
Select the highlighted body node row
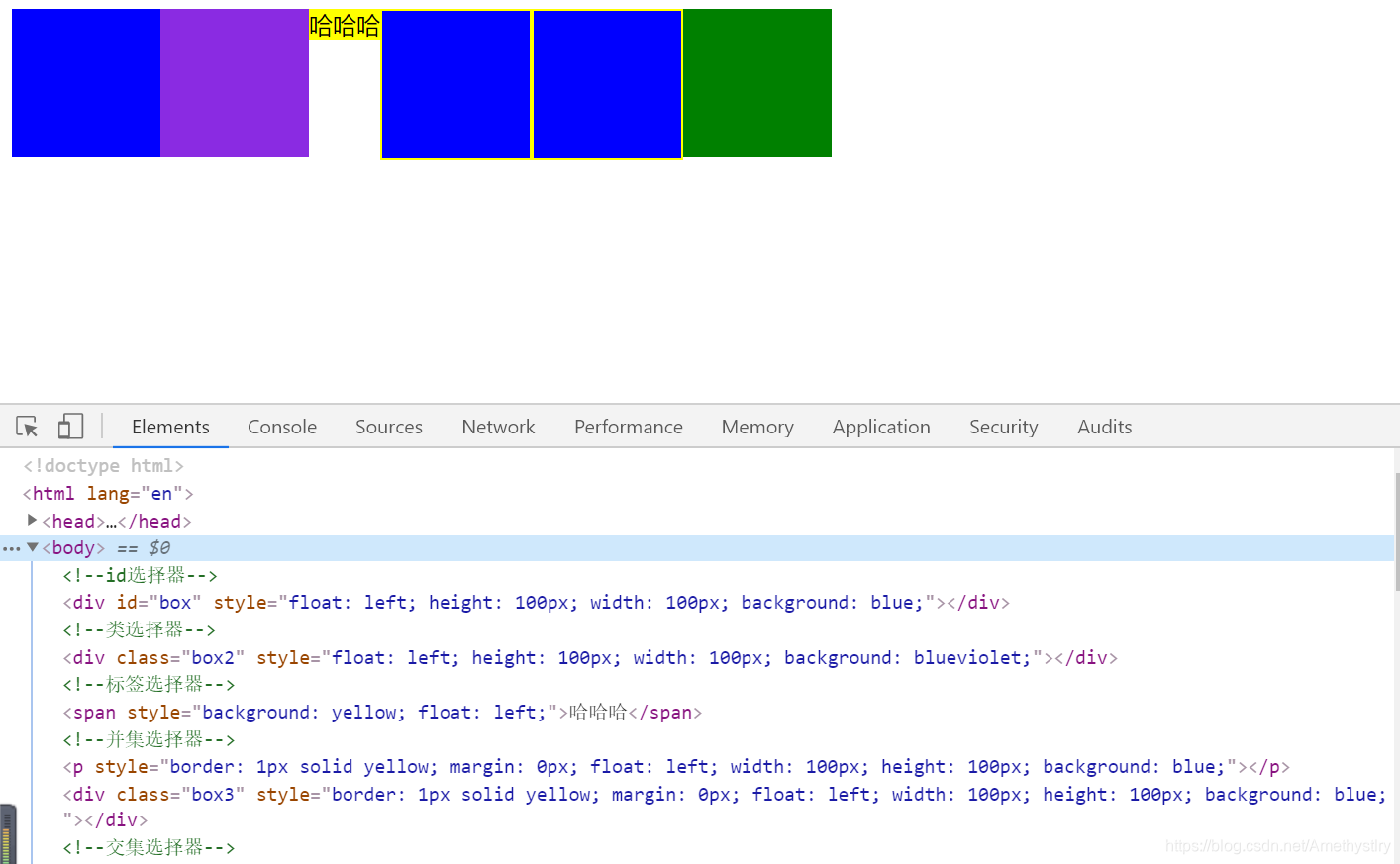tap(697, 548)
